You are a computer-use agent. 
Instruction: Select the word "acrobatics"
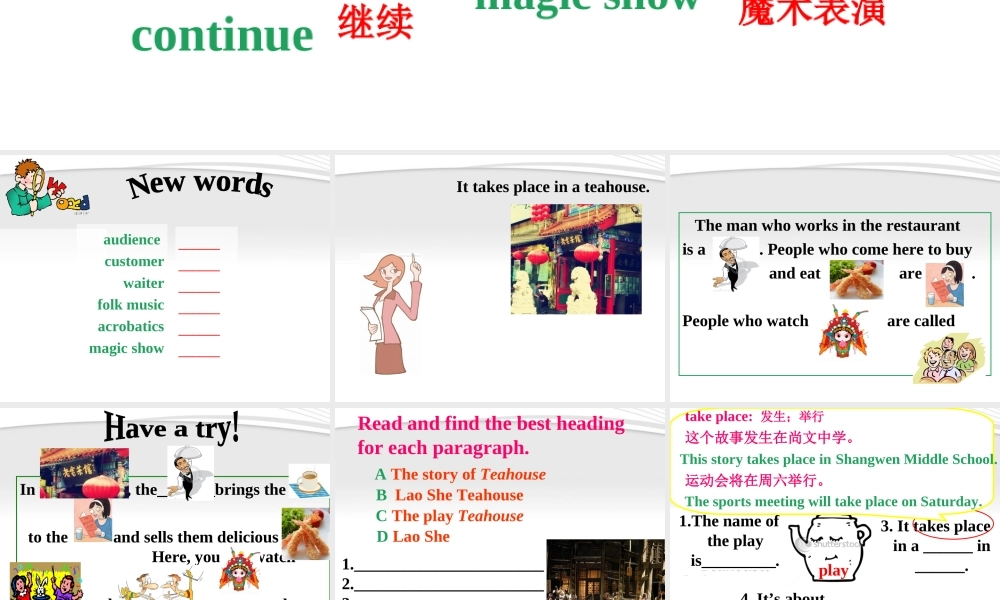(131, 326)
